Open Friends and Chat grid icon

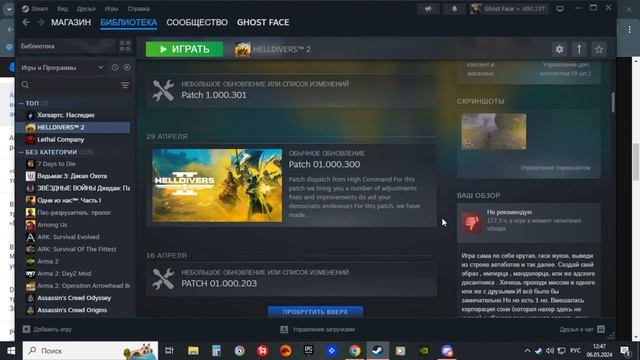[x=601, y=329]
